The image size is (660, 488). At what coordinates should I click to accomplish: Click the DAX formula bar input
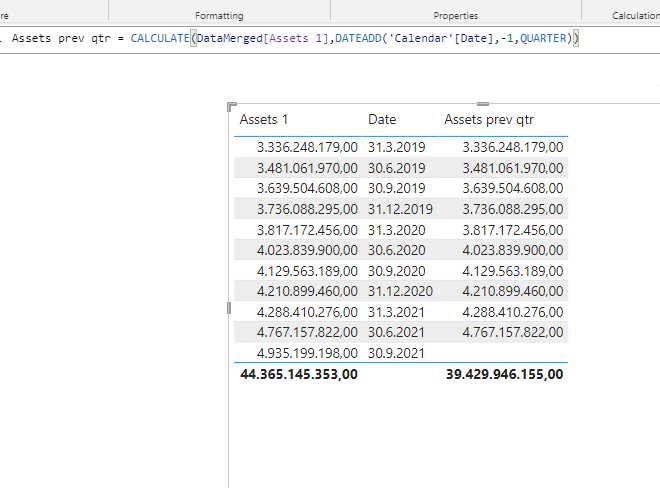tap(330, 39)
